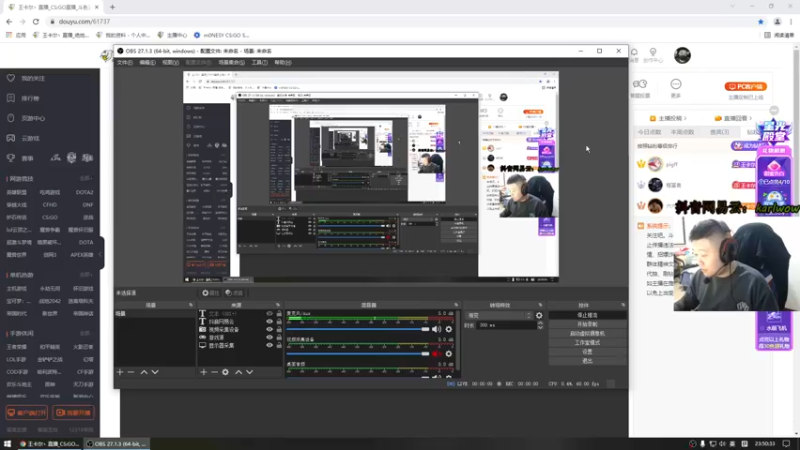Image resolution: width=800 pixels, height=450 pixels.
Task: Move scene up with up arrow
Action: (x=144, y=372)
